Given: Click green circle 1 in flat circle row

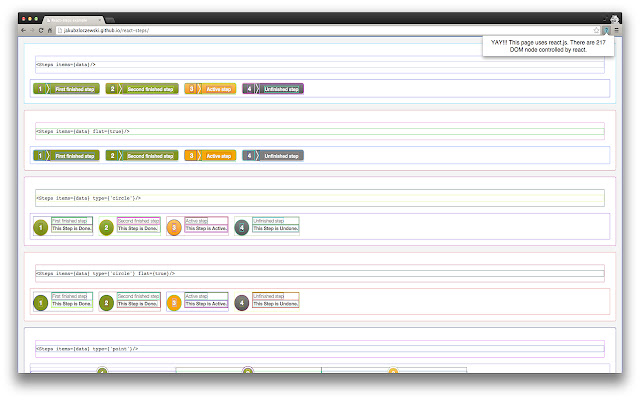Looking at the screenshot, I should click(40, 303).
